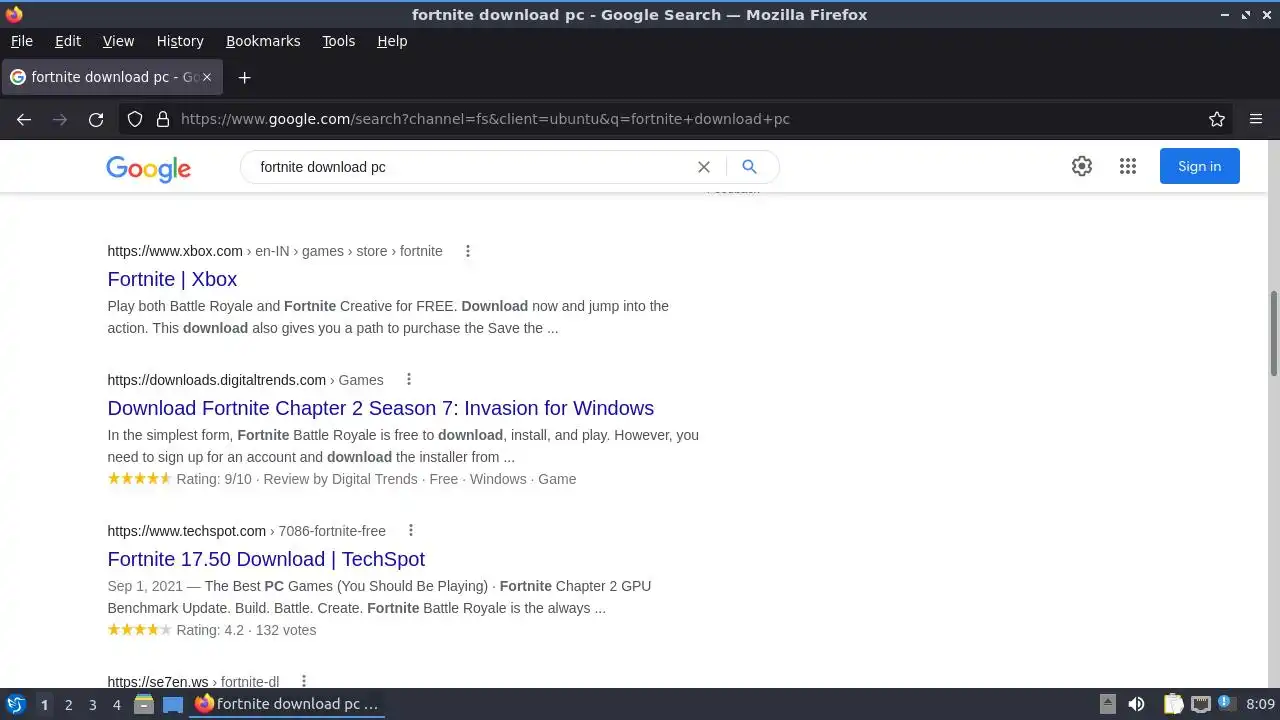Click the Google search magnifier button

point(749,167)
